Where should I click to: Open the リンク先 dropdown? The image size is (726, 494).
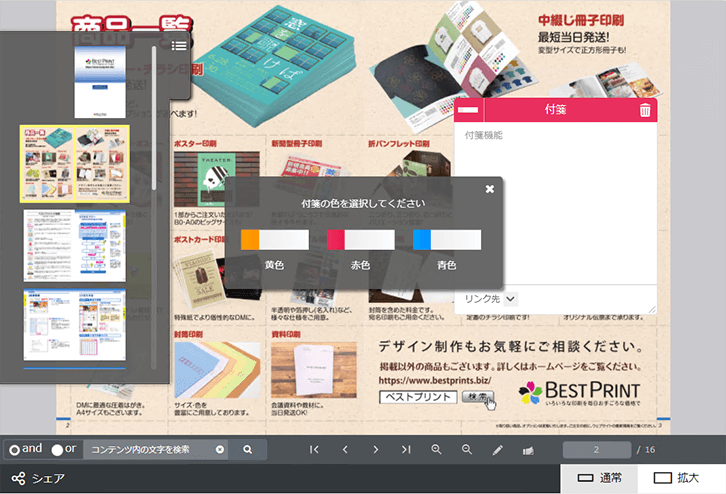490,298
